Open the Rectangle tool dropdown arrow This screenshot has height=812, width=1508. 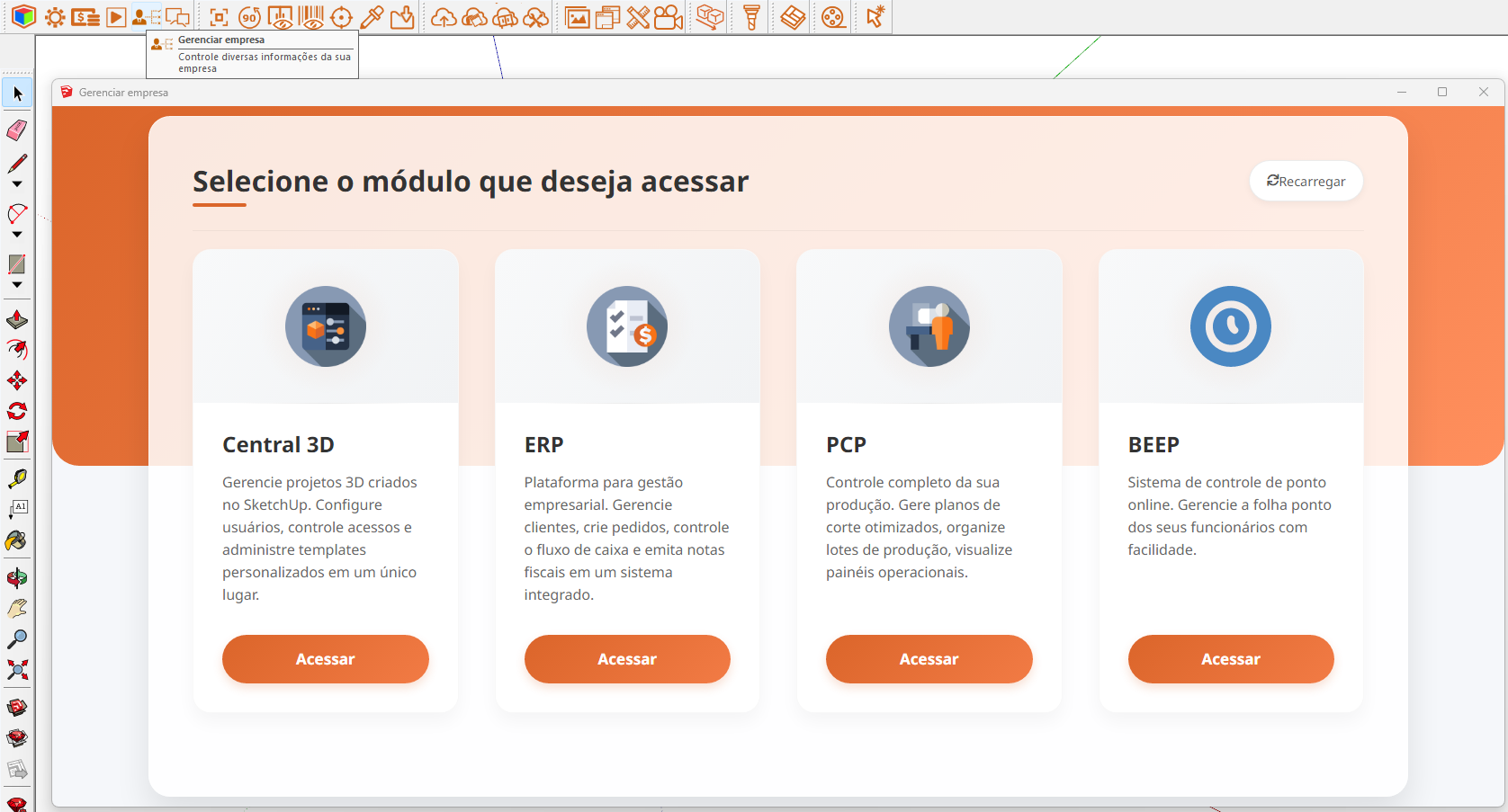point(17,285)
